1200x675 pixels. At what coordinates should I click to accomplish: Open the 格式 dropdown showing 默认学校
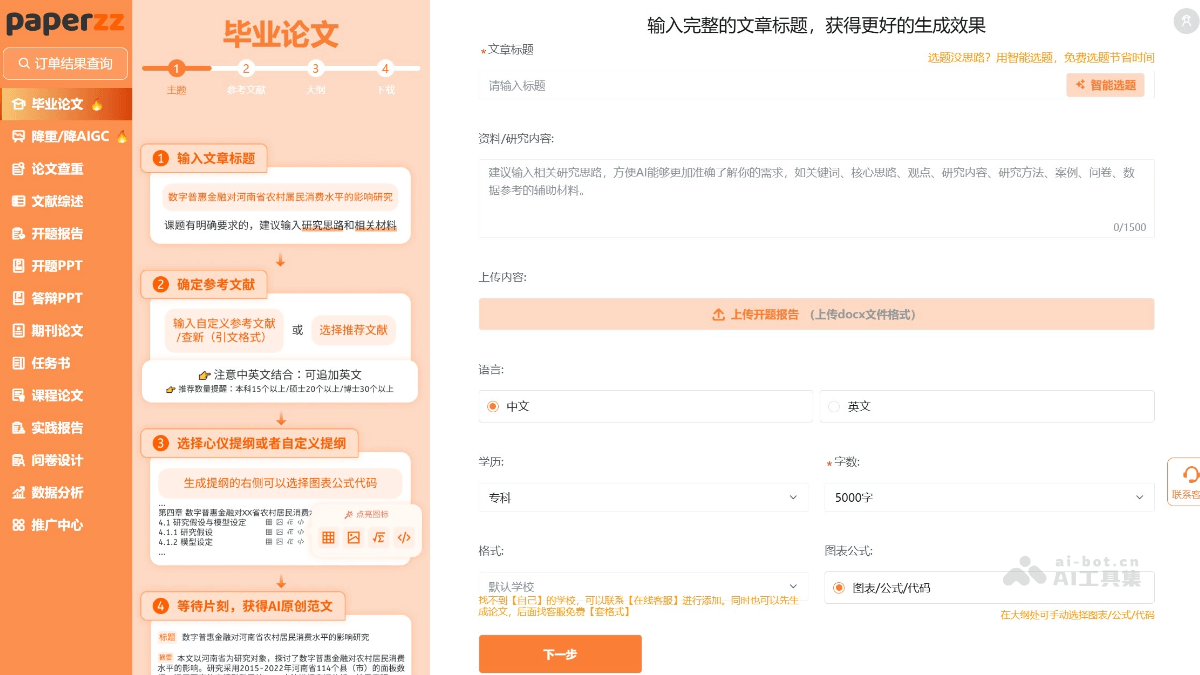coord(644,586)
